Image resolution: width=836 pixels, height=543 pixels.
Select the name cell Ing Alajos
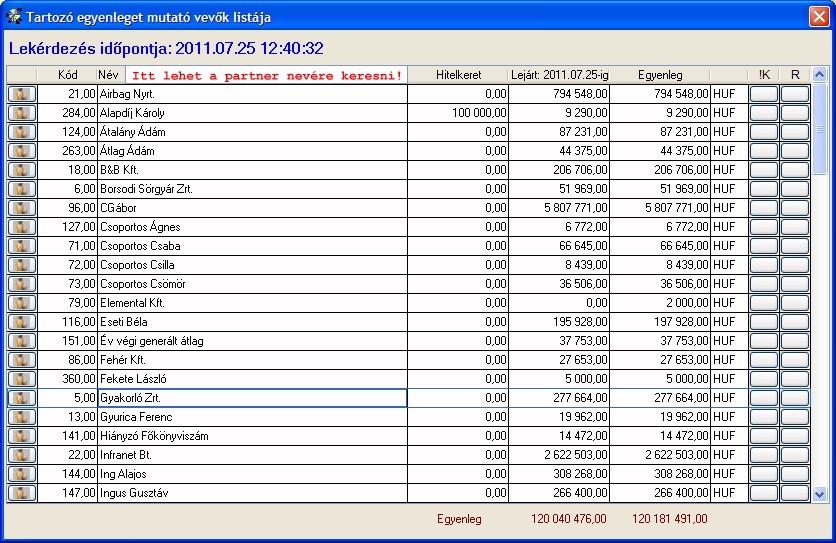[252, 474]
